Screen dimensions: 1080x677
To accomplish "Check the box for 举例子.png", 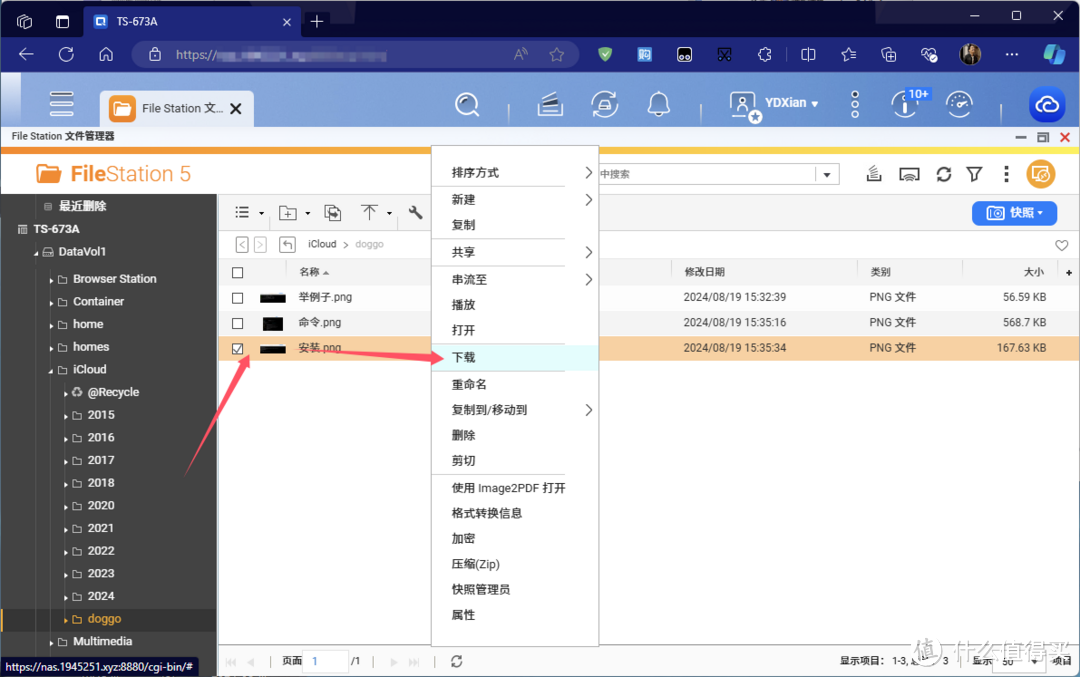I will 238,298.
